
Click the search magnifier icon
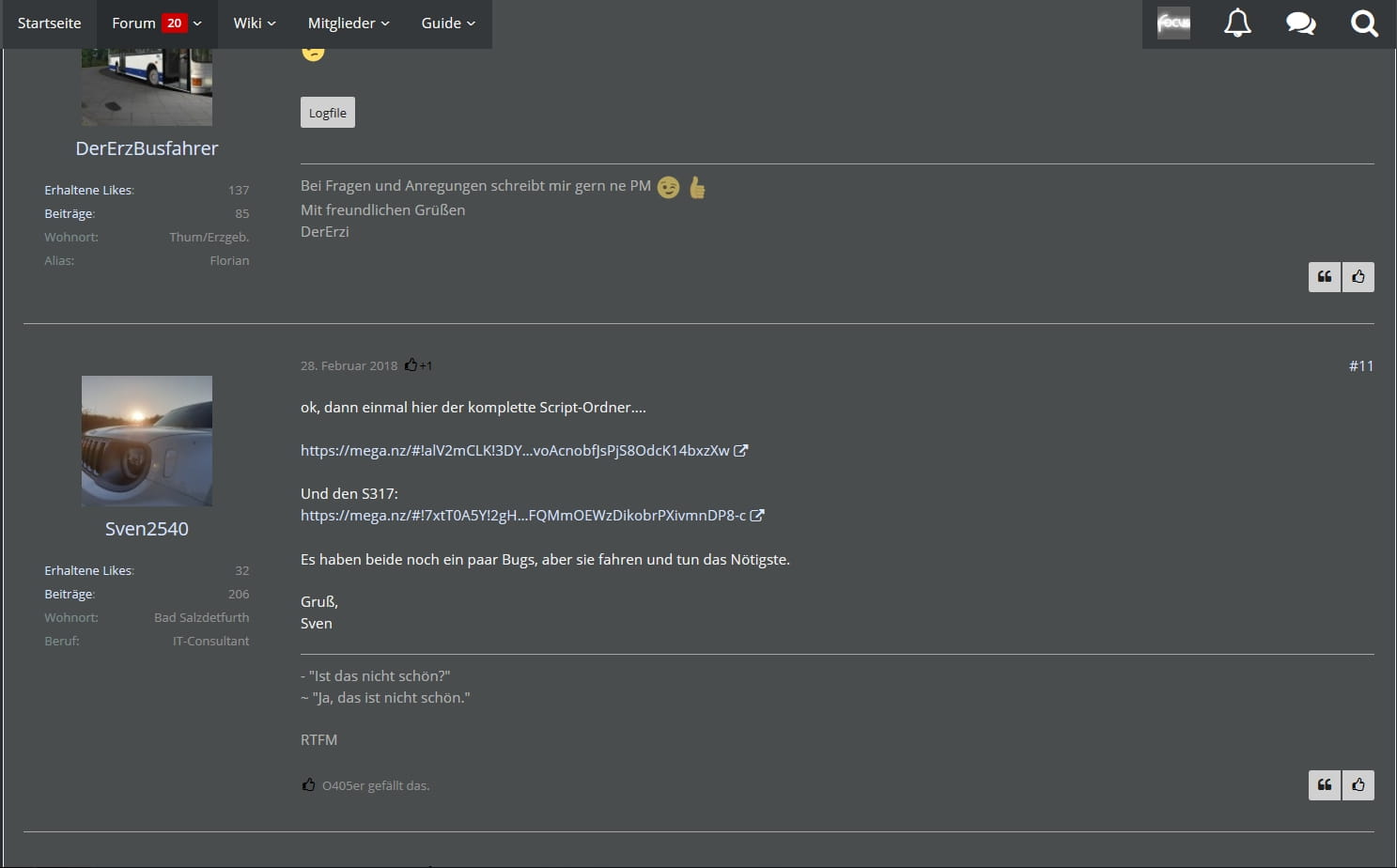(x=1364, y=23)
